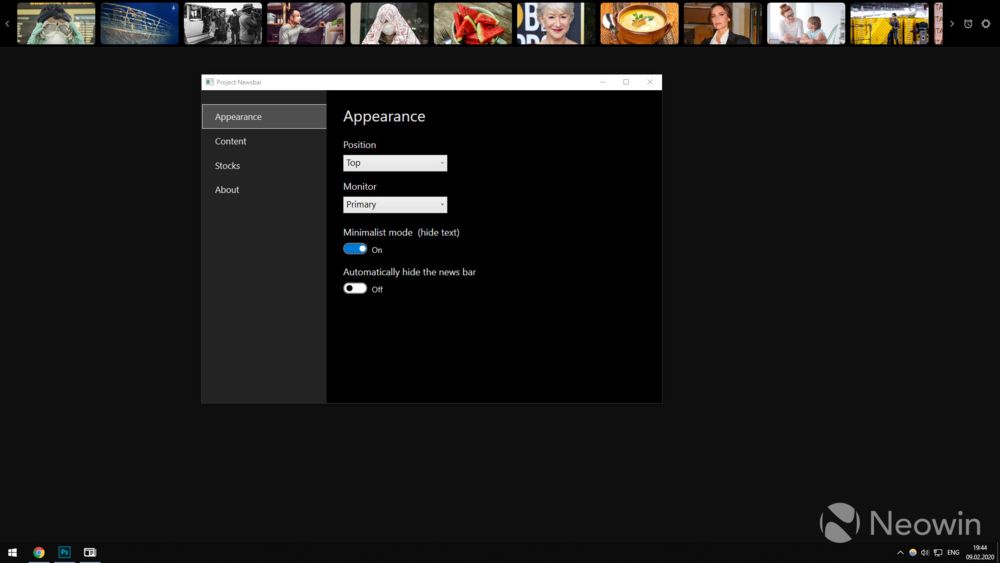
Task: Click the volume icon in system tray
Action: [x=925, y=552]
